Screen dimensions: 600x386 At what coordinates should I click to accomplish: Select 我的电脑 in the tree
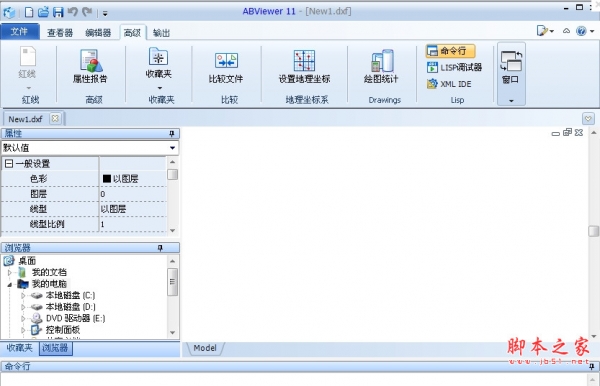(49, 284)
